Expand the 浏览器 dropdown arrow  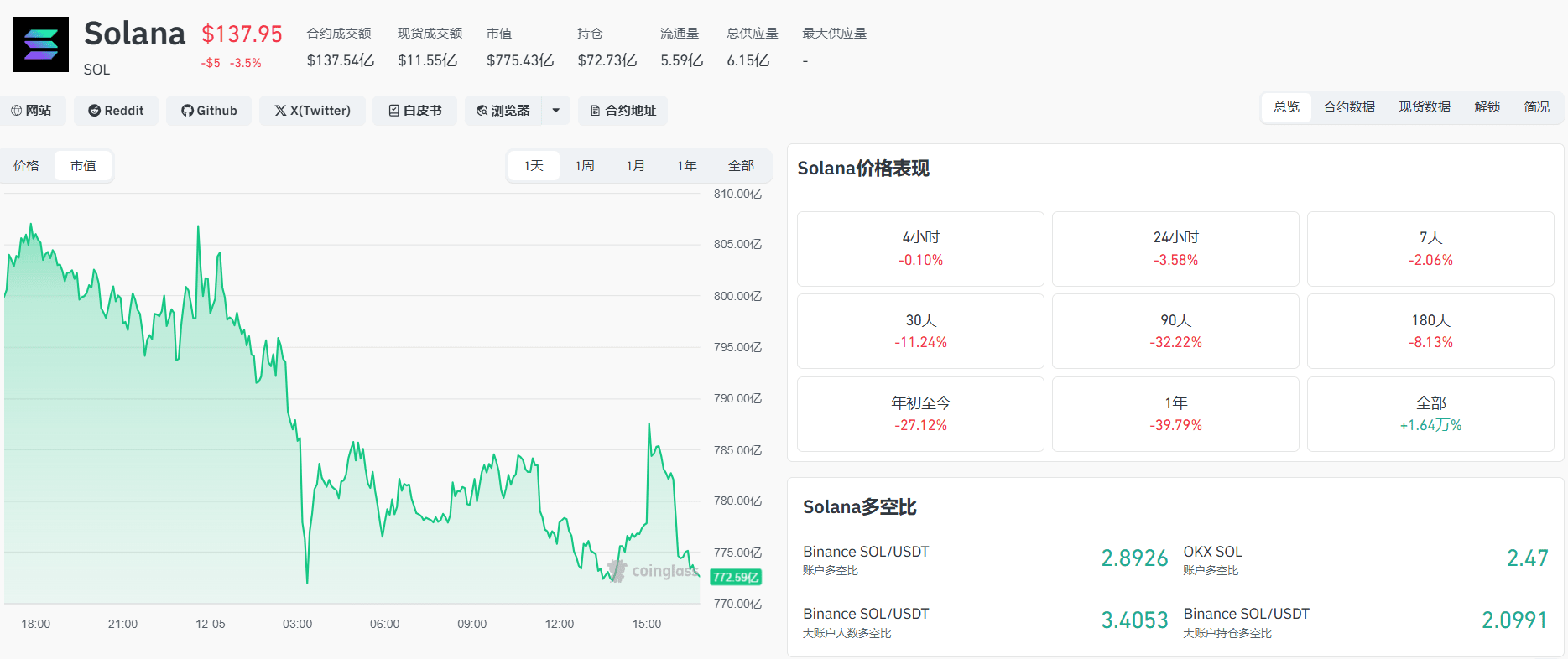point(555,111)
